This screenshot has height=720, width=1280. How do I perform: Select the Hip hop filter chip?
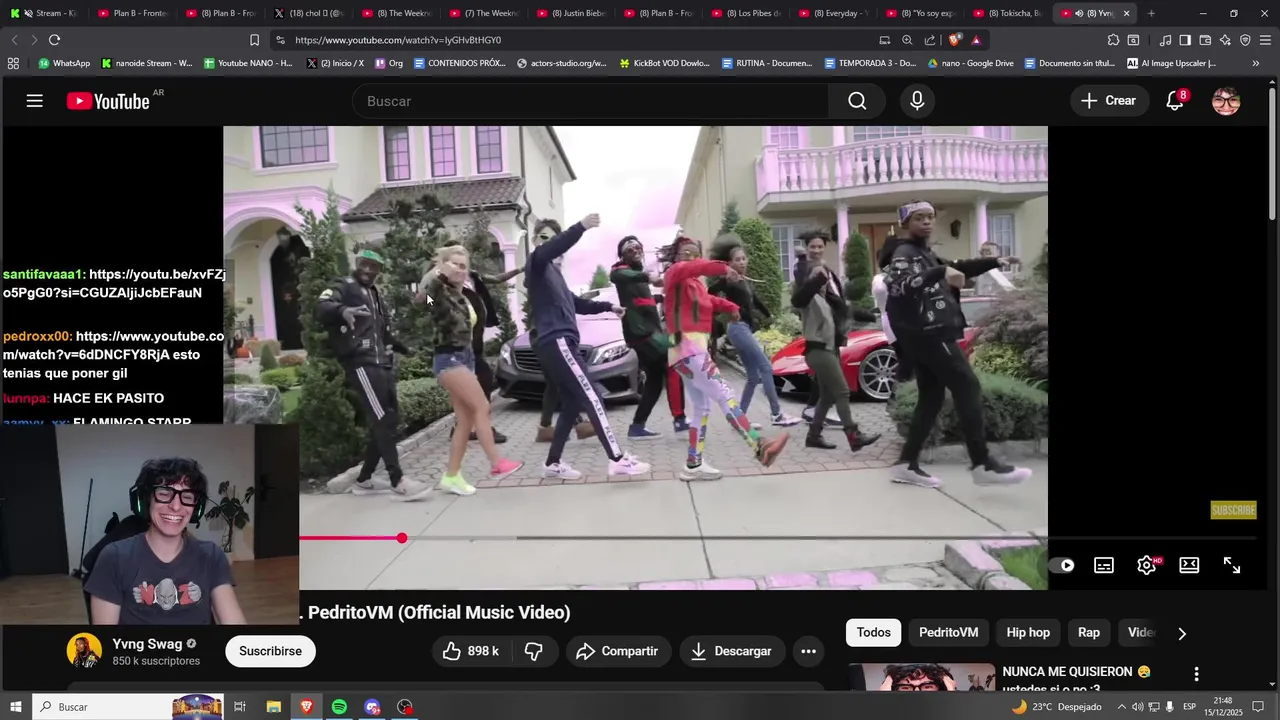pyautogui.click(x=1028, y=633)
